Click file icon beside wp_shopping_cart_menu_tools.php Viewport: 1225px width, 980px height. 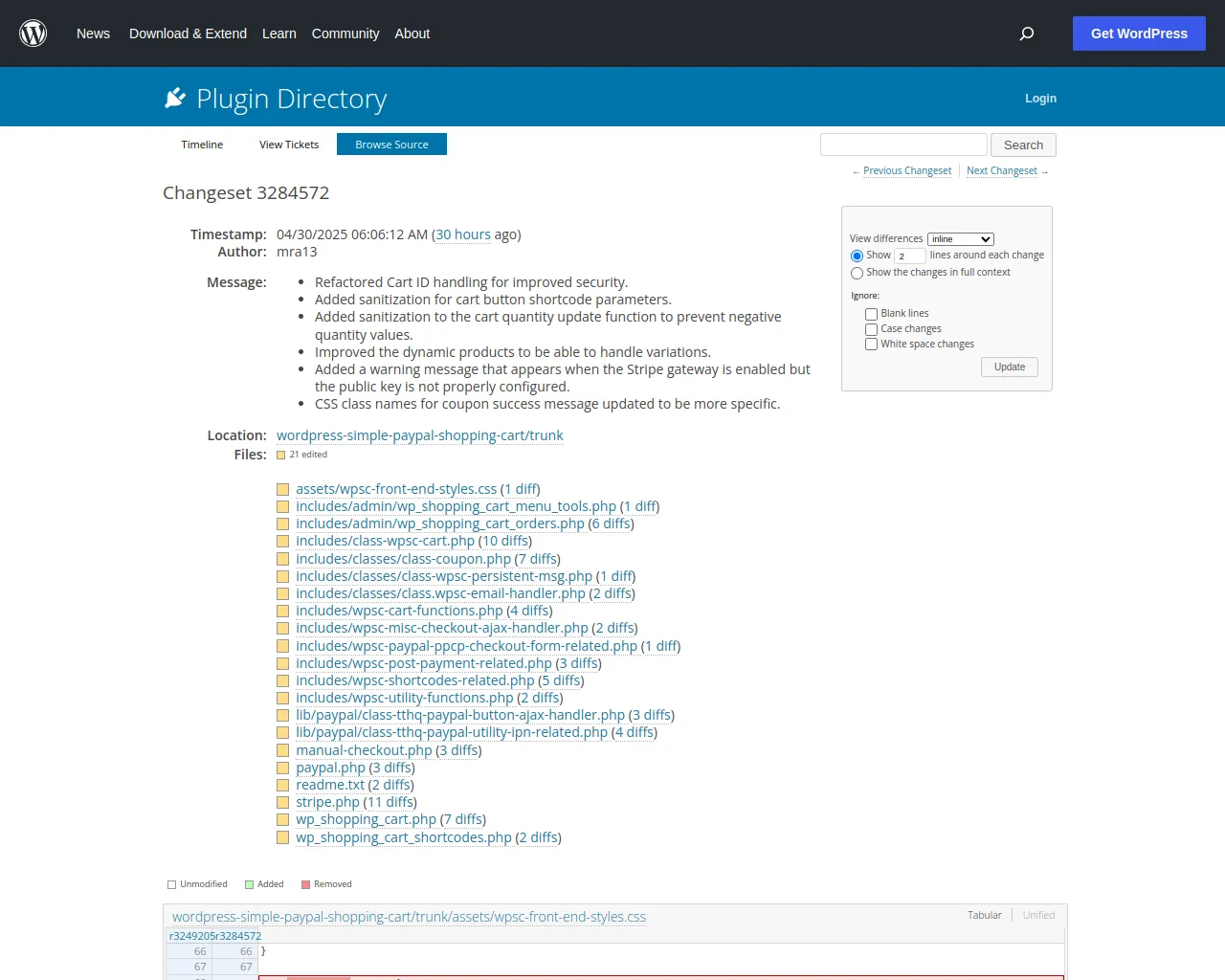[x=282, y=506]
